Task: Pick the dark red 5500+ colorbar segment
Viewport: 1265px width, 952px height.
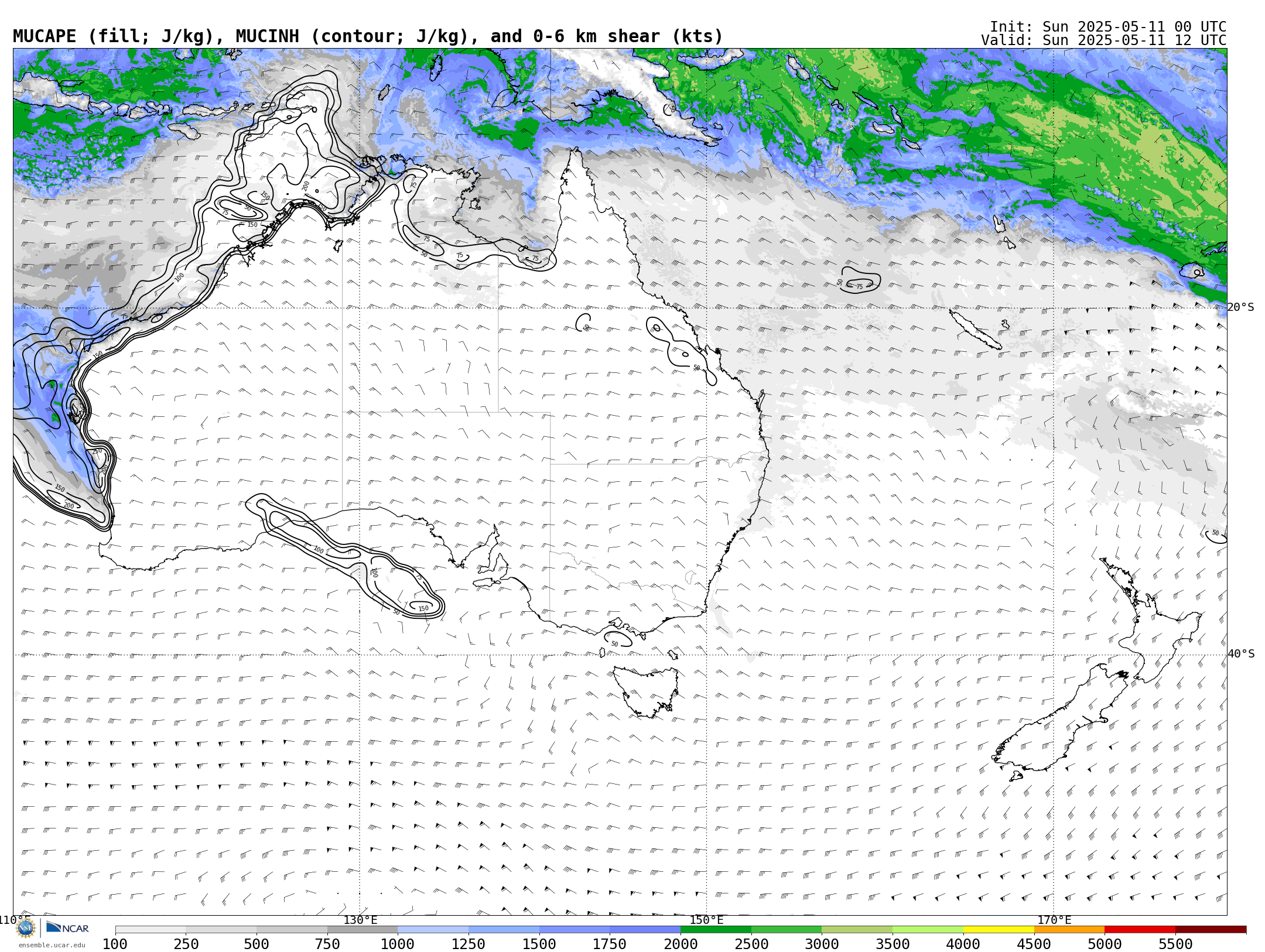Action: click(1211, 930)
